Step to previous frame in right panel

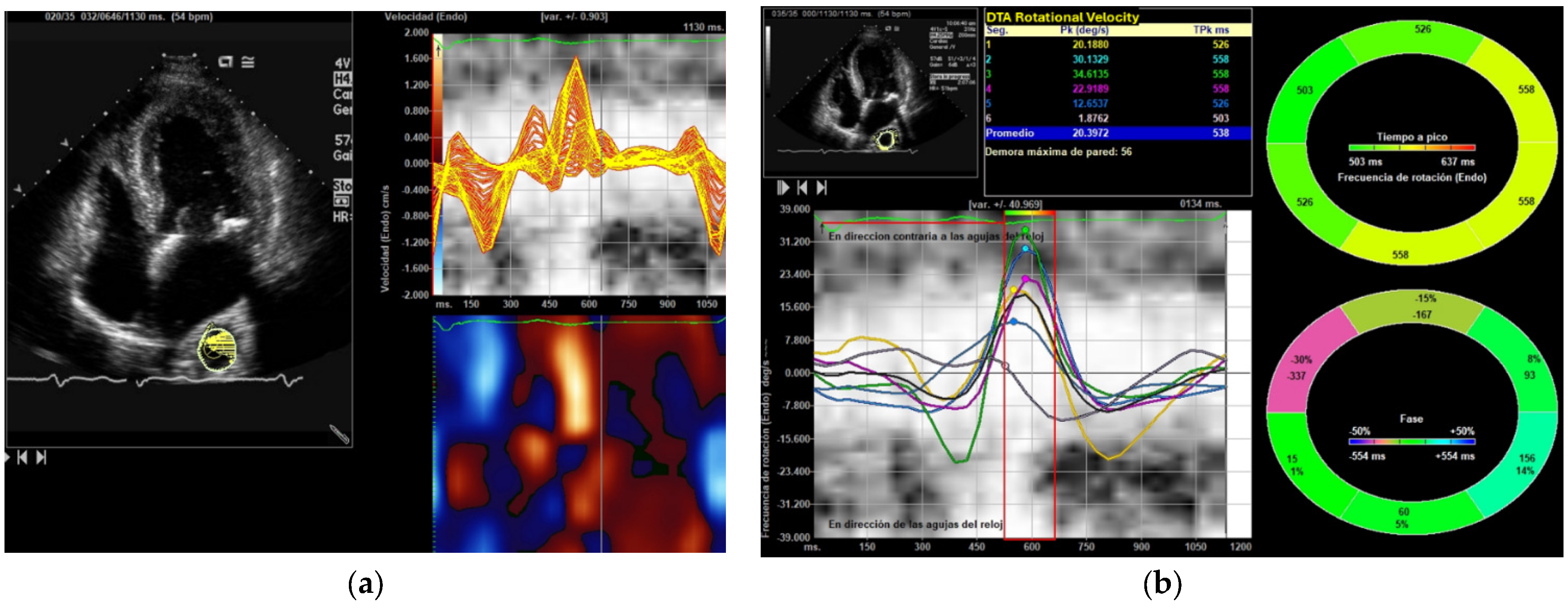tap(802, 188)
